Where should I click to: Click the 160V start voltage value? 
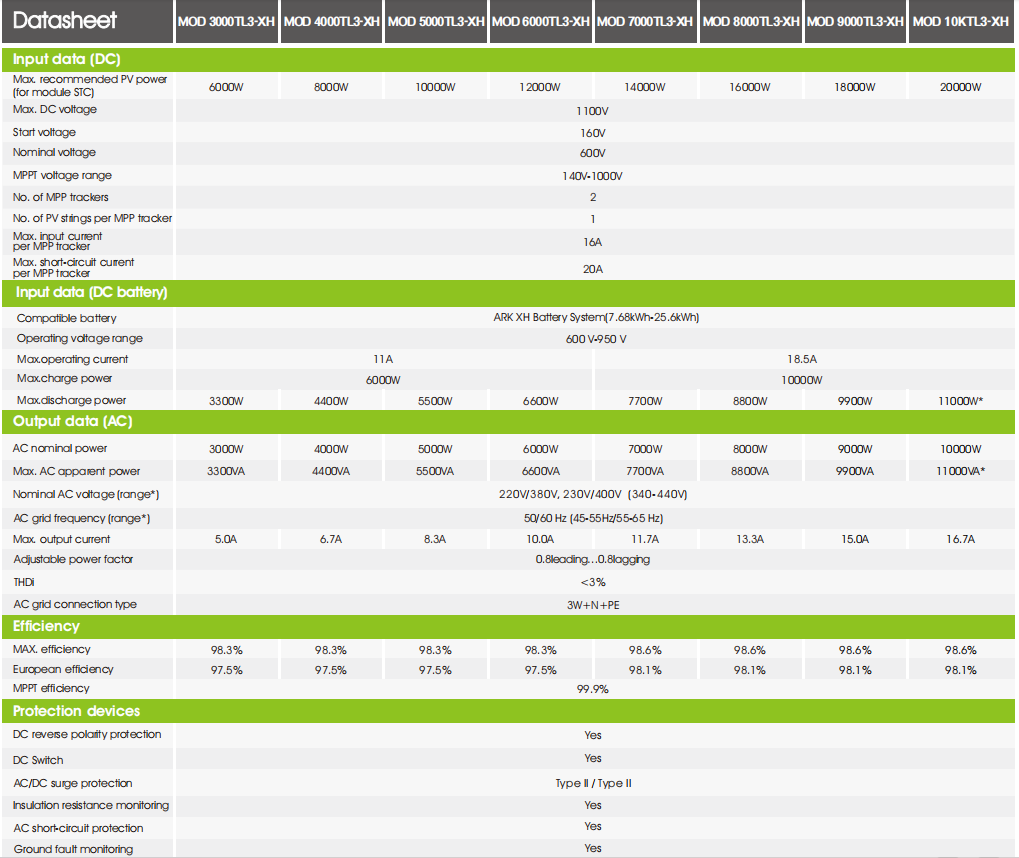[593, 133]
